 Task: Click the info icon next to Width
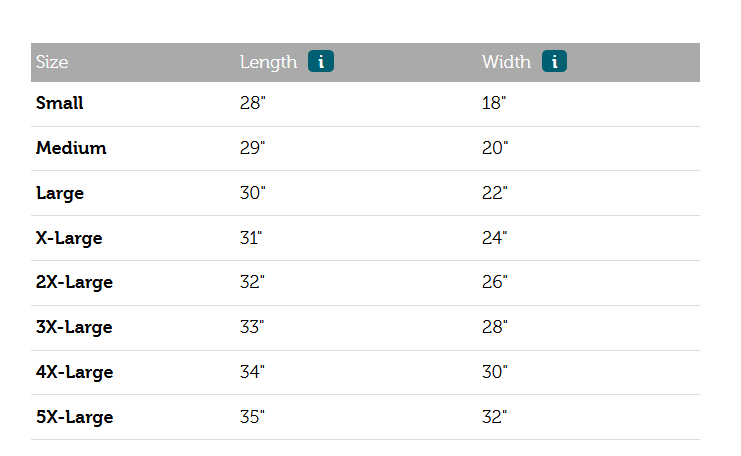pyautogui.click(x=554, y=62)
